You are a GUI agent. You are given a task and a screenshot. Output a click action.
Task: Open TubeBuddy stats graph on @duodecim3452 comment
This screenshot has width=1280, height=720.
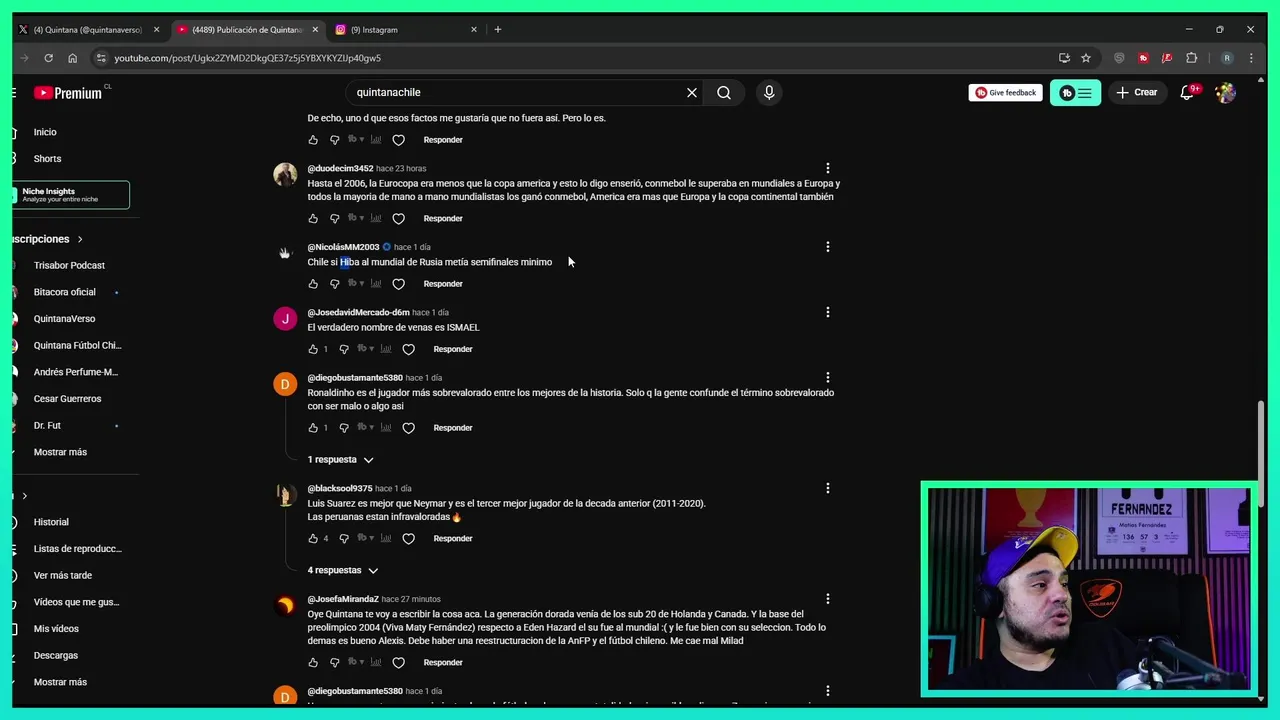(376, 218)
